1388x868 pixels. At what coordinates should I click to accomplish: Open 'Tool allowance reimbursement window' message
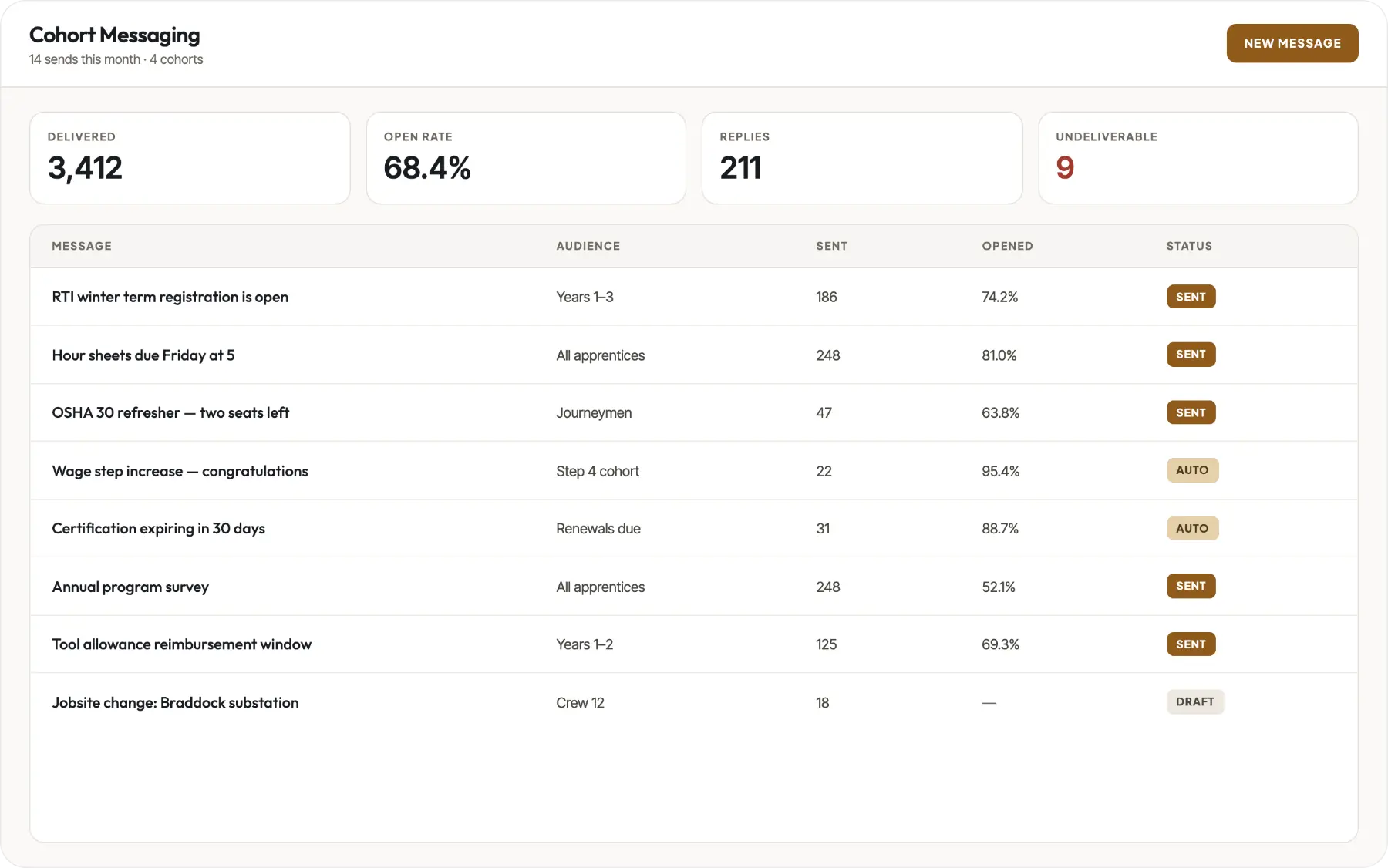coord(181,644)
